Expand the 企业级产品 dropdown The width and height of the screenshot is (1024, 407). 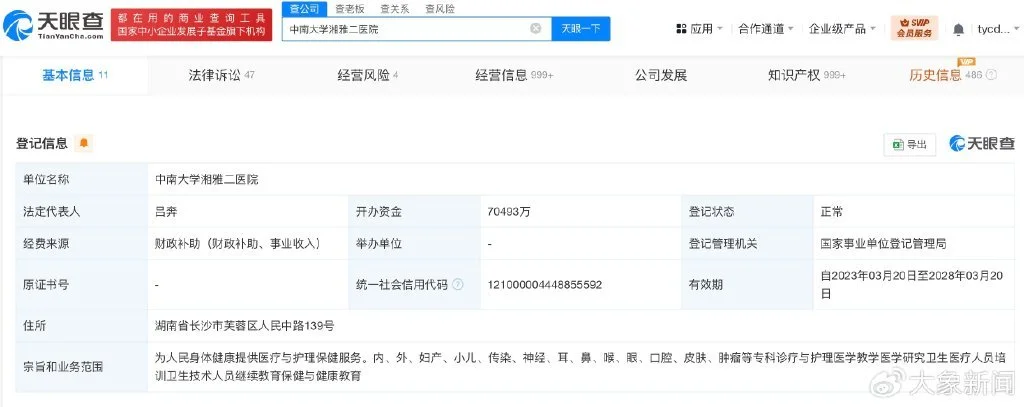pos(842,29)
